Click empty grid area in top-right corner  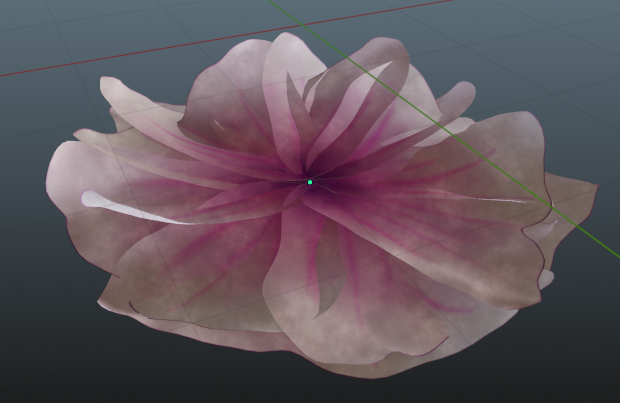570,40
